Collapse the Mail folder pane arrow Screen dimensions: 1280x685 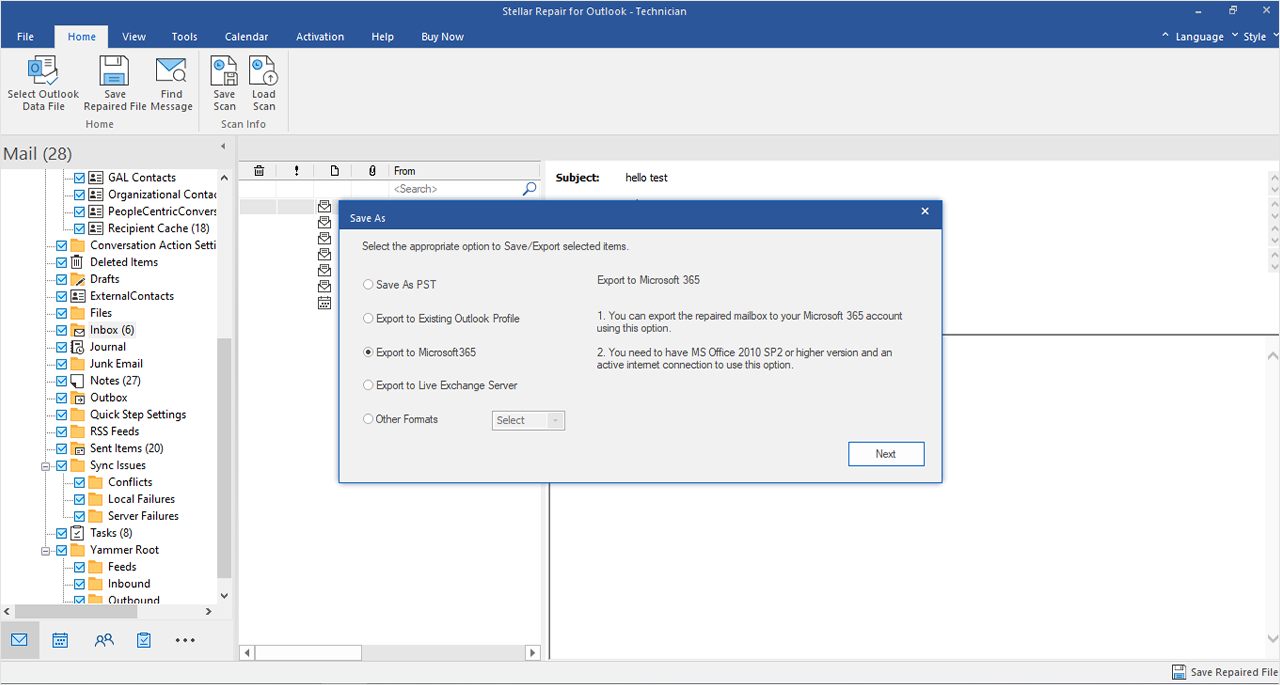(223, 146)
